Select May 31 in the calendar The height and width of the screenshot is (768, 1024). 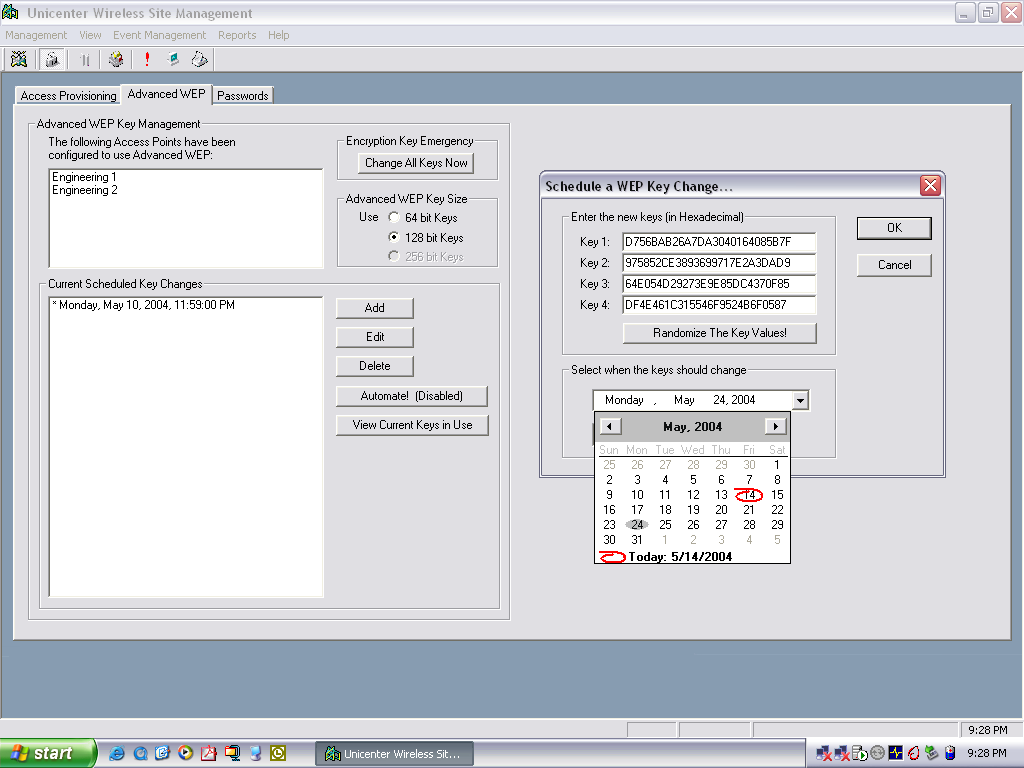point(637,539)
